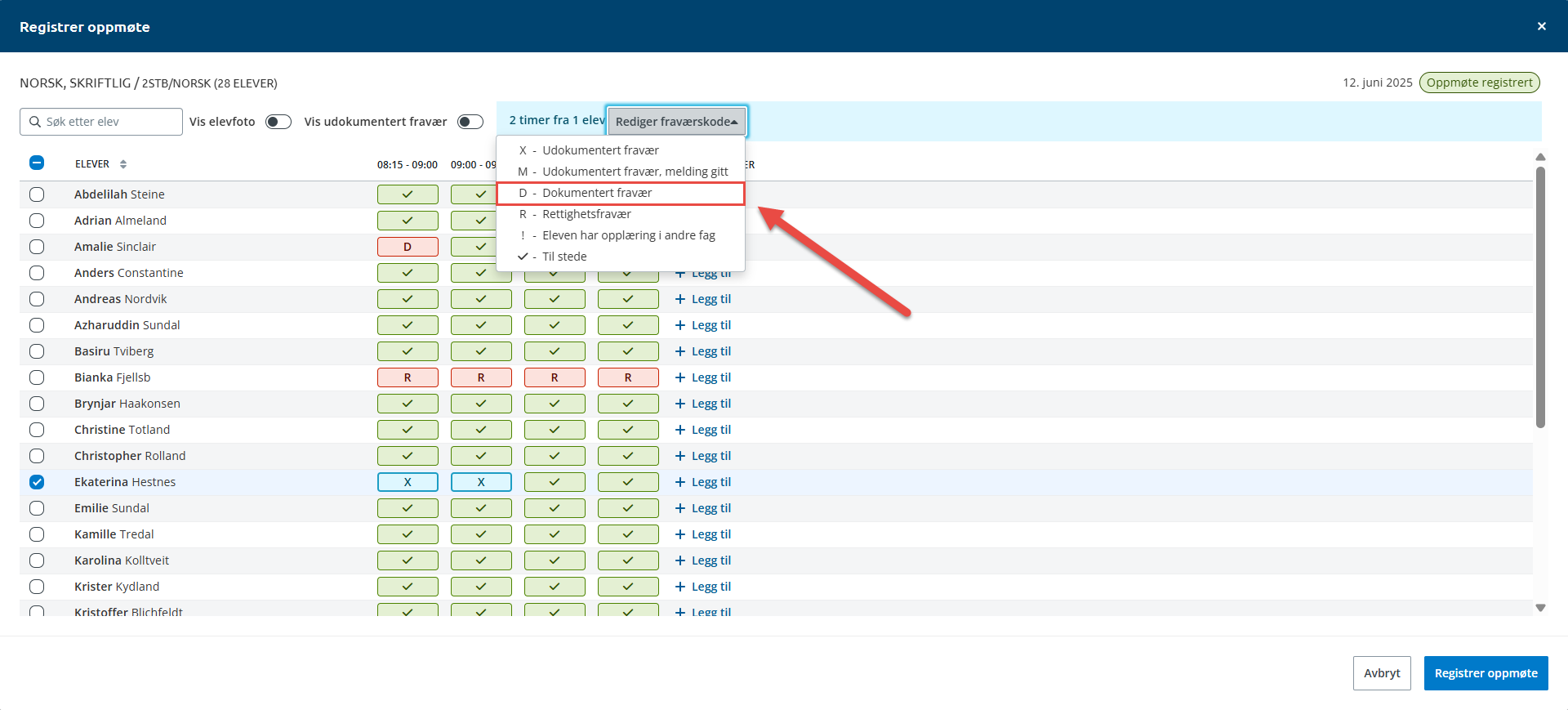Click the 08:15 checkmark for Anders Constantine
This screenshot has height=710, width=1568.
coord(408,273)
